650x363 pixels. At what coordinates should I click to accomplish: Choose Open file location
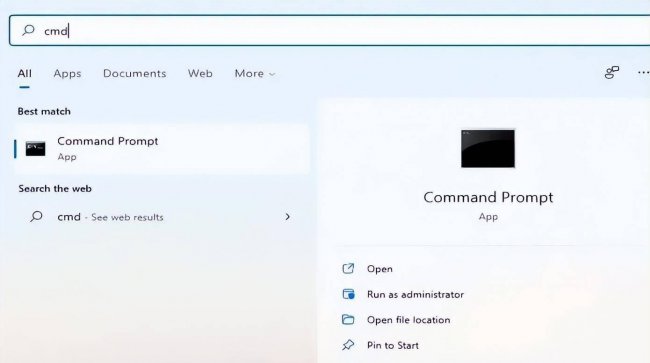click(408, 320)
